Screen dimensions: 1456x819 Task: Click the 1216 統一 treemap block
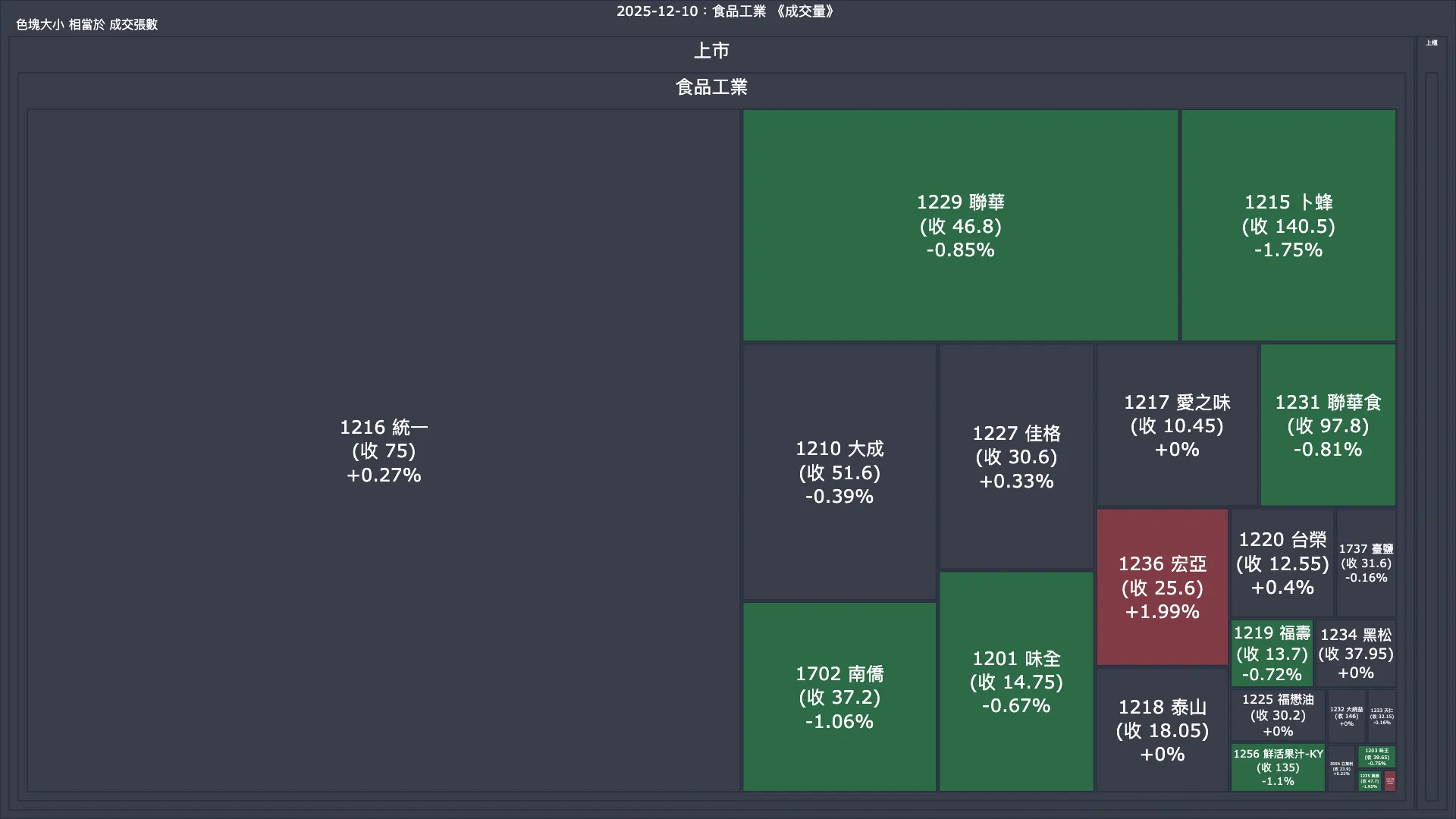click(x=383, y=450)
